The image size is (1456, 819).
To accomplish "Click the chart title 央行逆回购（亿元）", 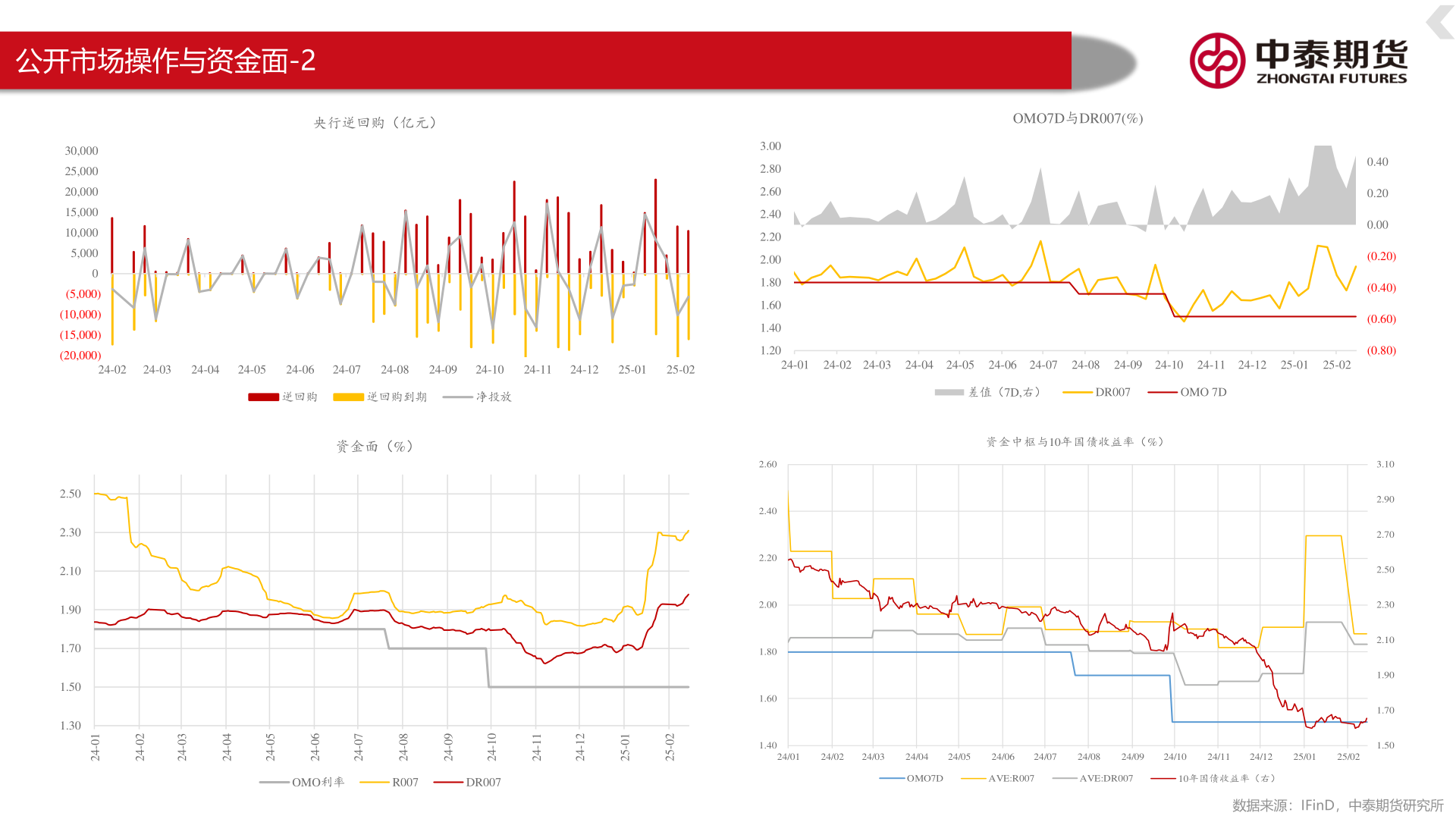I will pos(376,123).
